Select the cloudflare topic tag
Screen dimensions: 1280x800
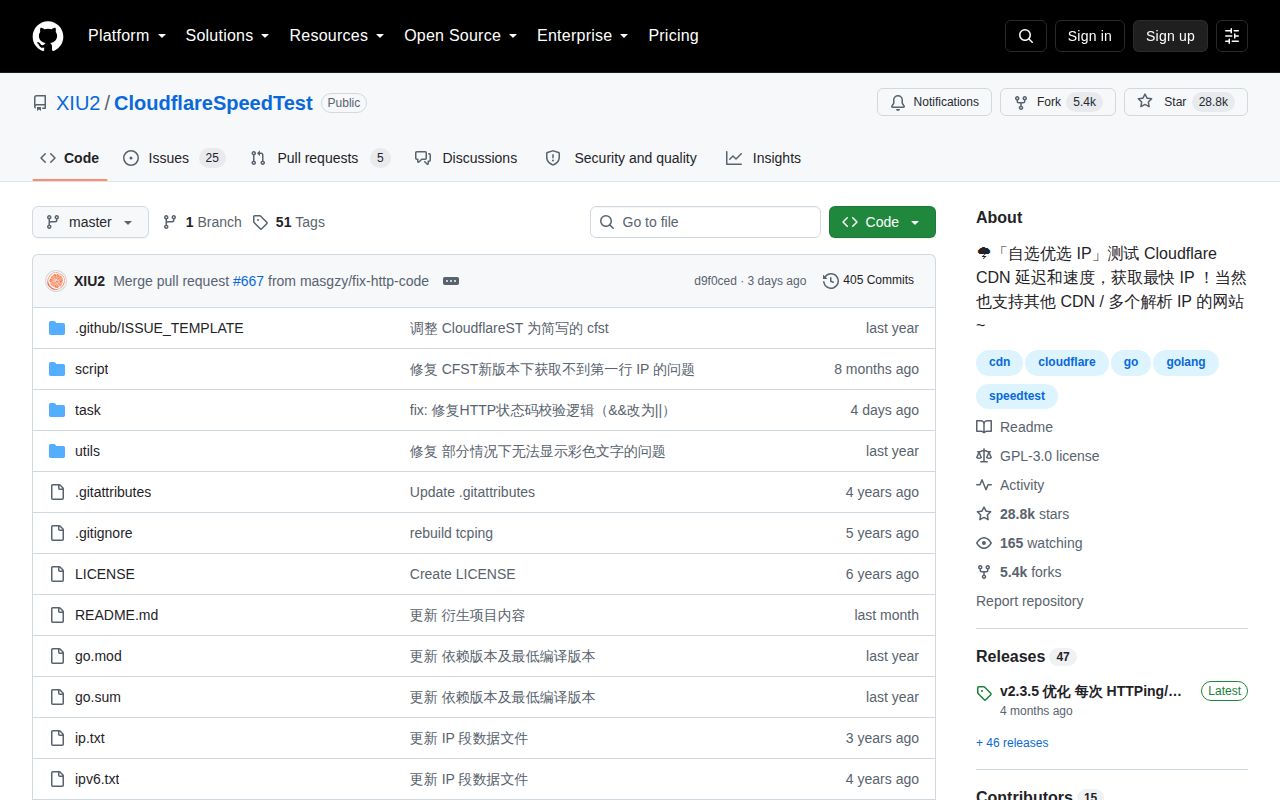click(x=1067, y=362)
